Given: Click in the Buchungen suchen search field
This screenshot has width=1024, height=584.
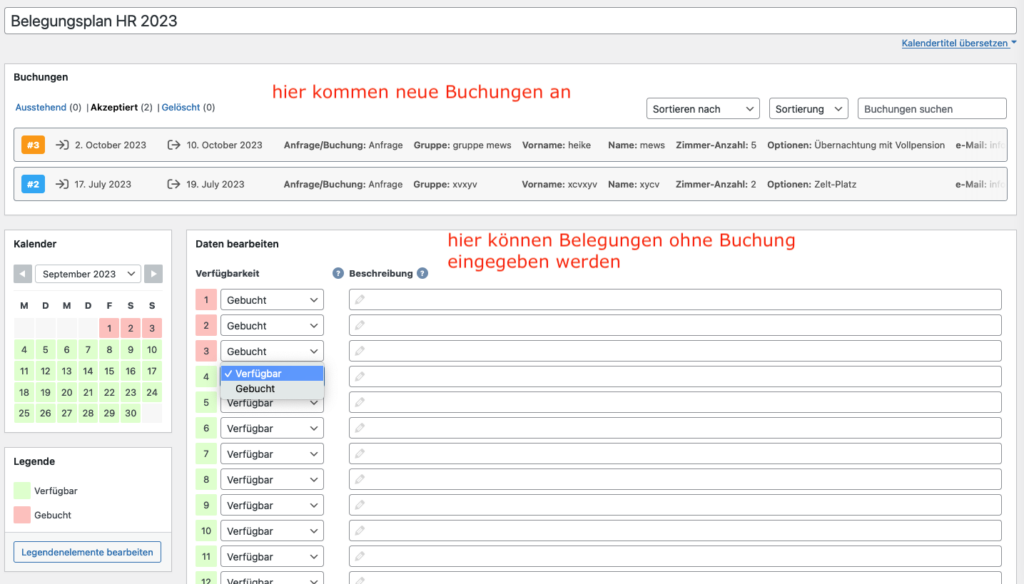Looking at the screenshot, I should tap(931, 109).
